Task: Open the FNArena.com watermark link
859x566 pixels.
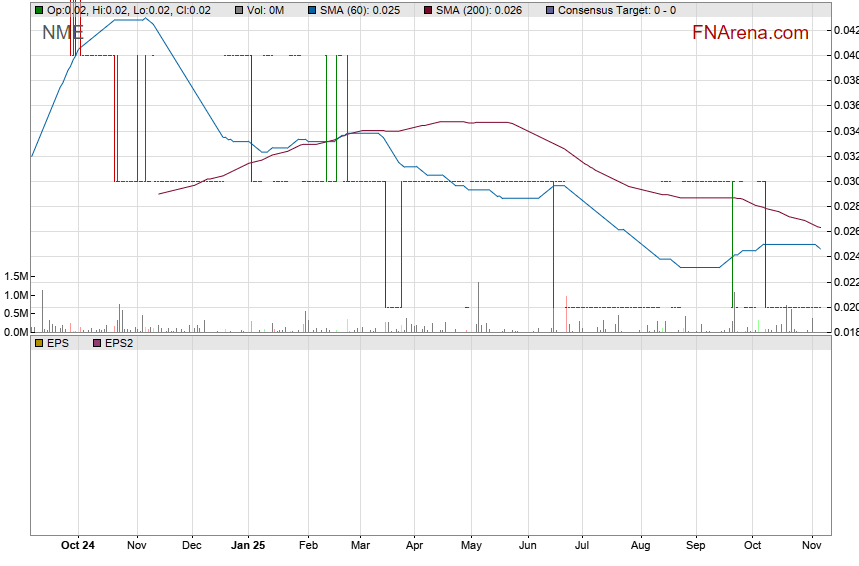Action: [x=750, y=33]
